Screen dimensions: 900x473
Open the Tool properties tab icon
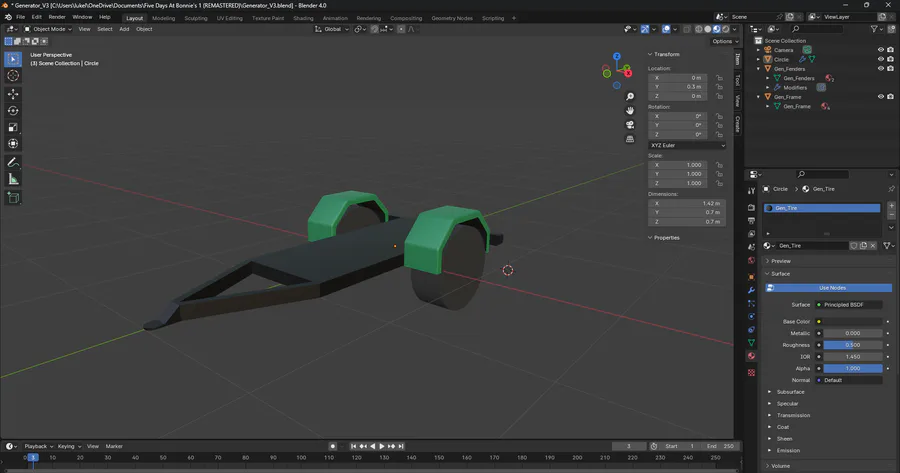(x=751, y=191)
